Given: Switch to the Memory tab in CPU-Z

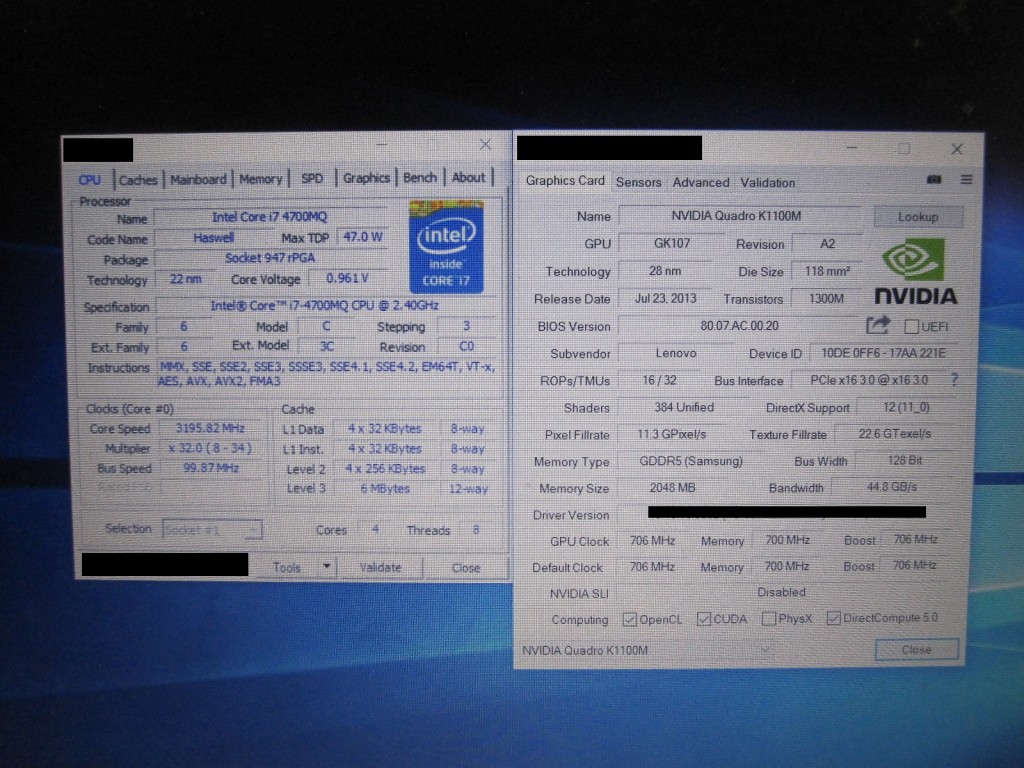Looking at the screenshot, I should coord(261,178).
